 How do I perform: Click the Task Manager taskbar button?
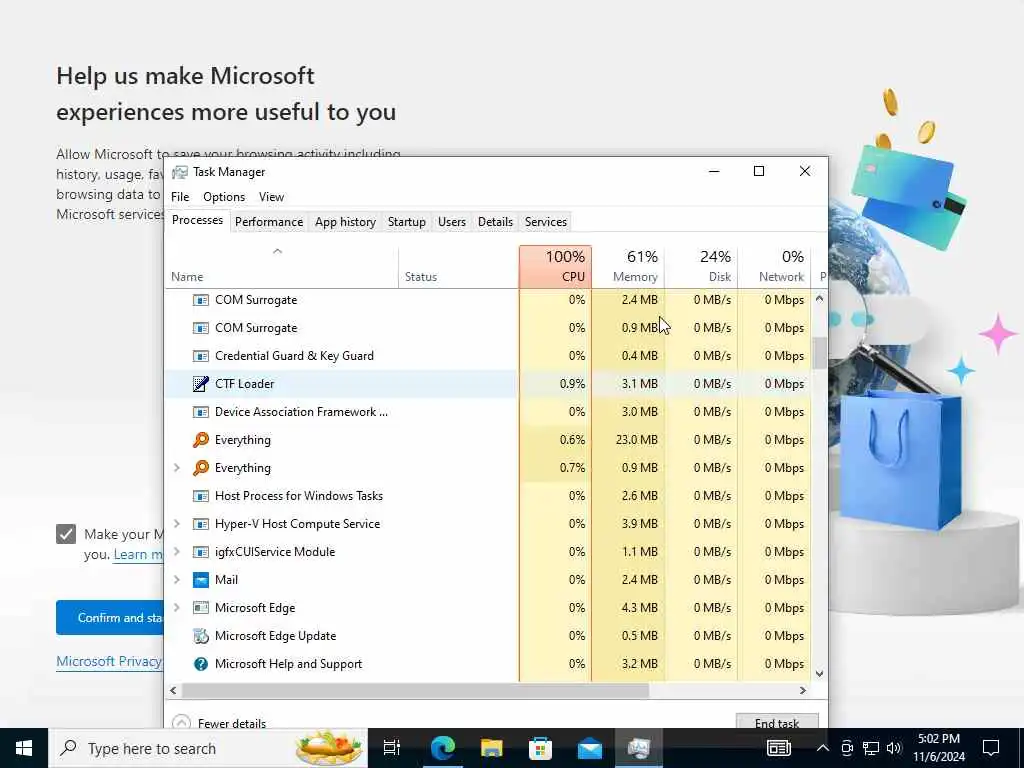click(x=638, y=748)
